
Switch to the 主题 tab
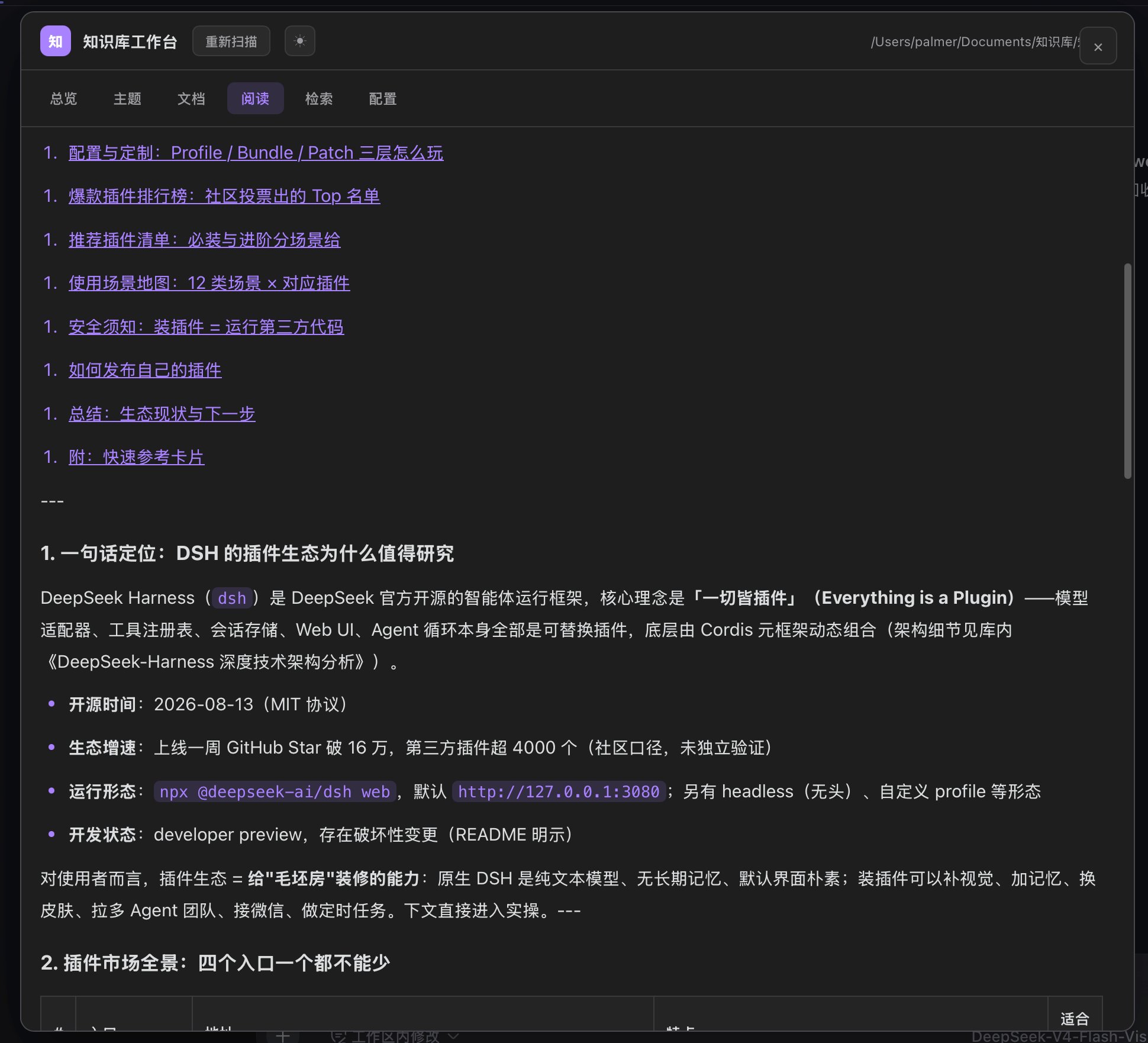point(127,98)
